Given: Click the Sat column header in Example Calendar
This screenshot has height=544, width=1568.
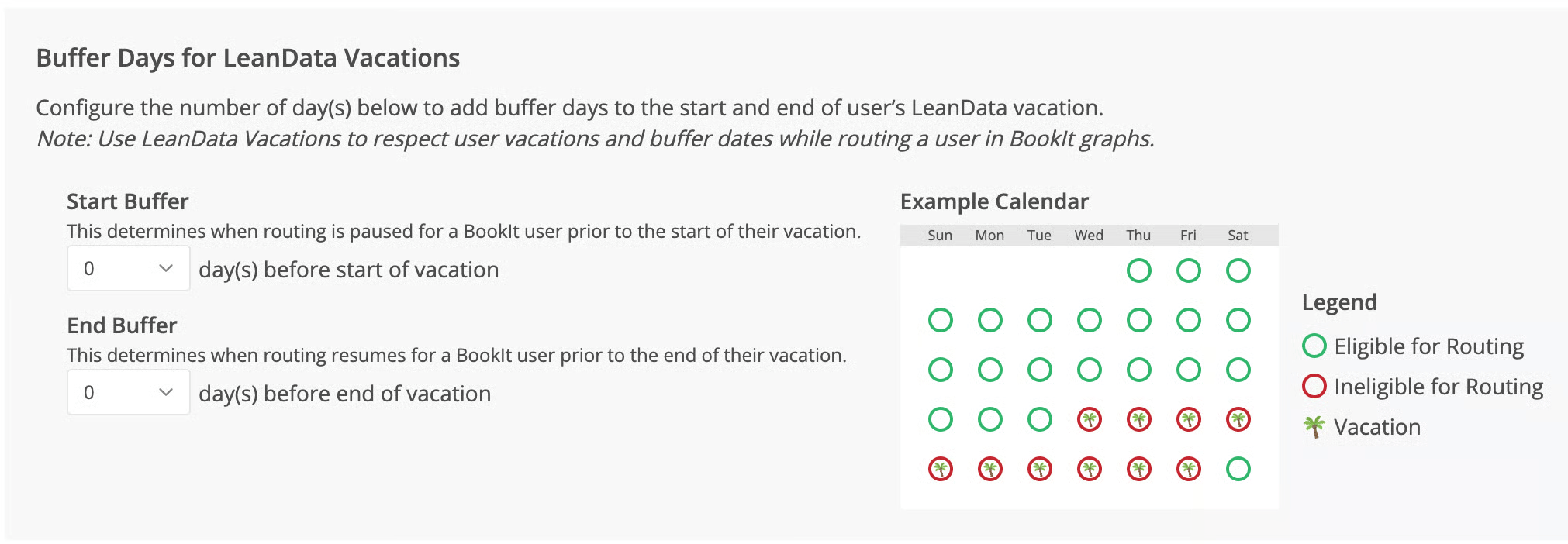Looking at the screenshot, I should (1238, 235).
